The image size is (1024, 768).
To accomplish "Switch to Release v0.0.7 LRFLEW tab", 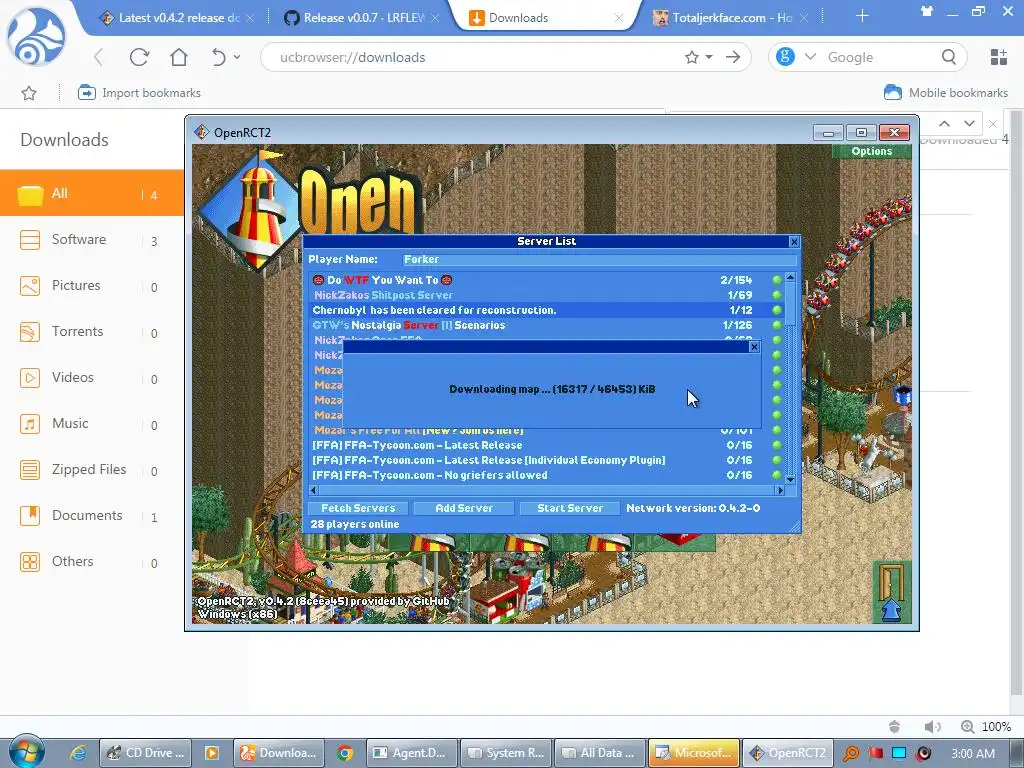I will point(362,18).
